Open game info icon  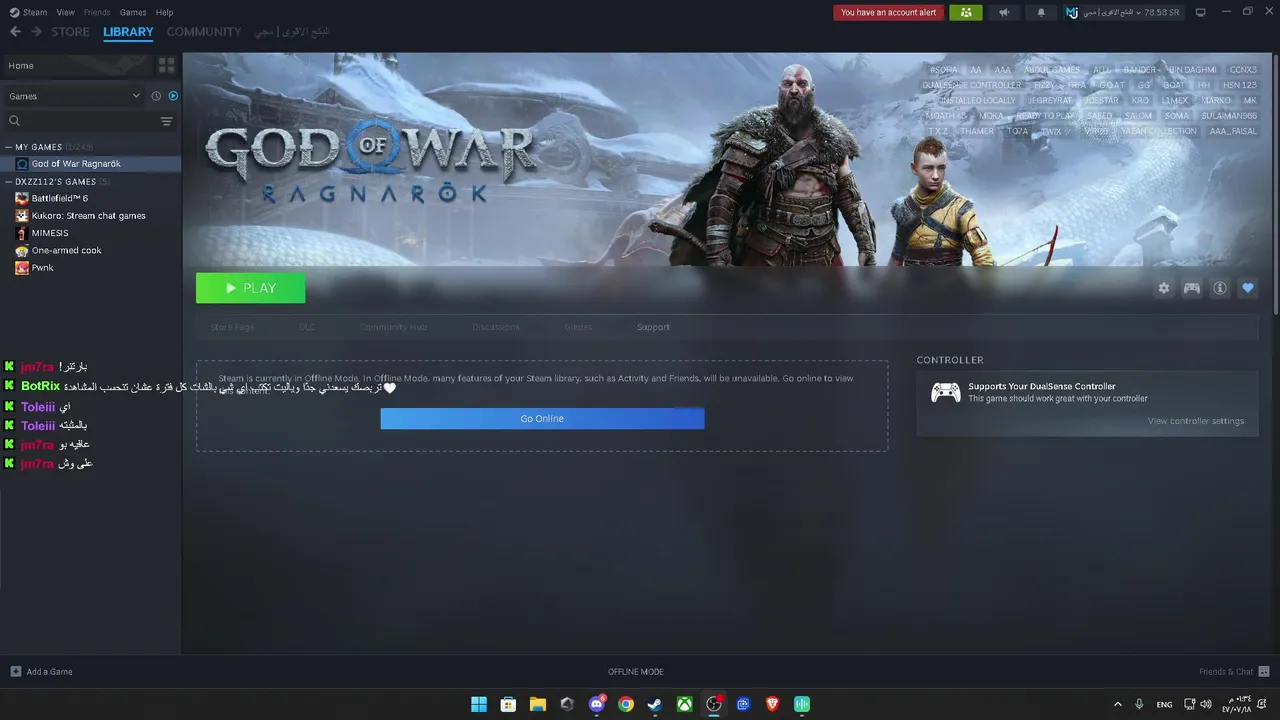pos(1219,288)
